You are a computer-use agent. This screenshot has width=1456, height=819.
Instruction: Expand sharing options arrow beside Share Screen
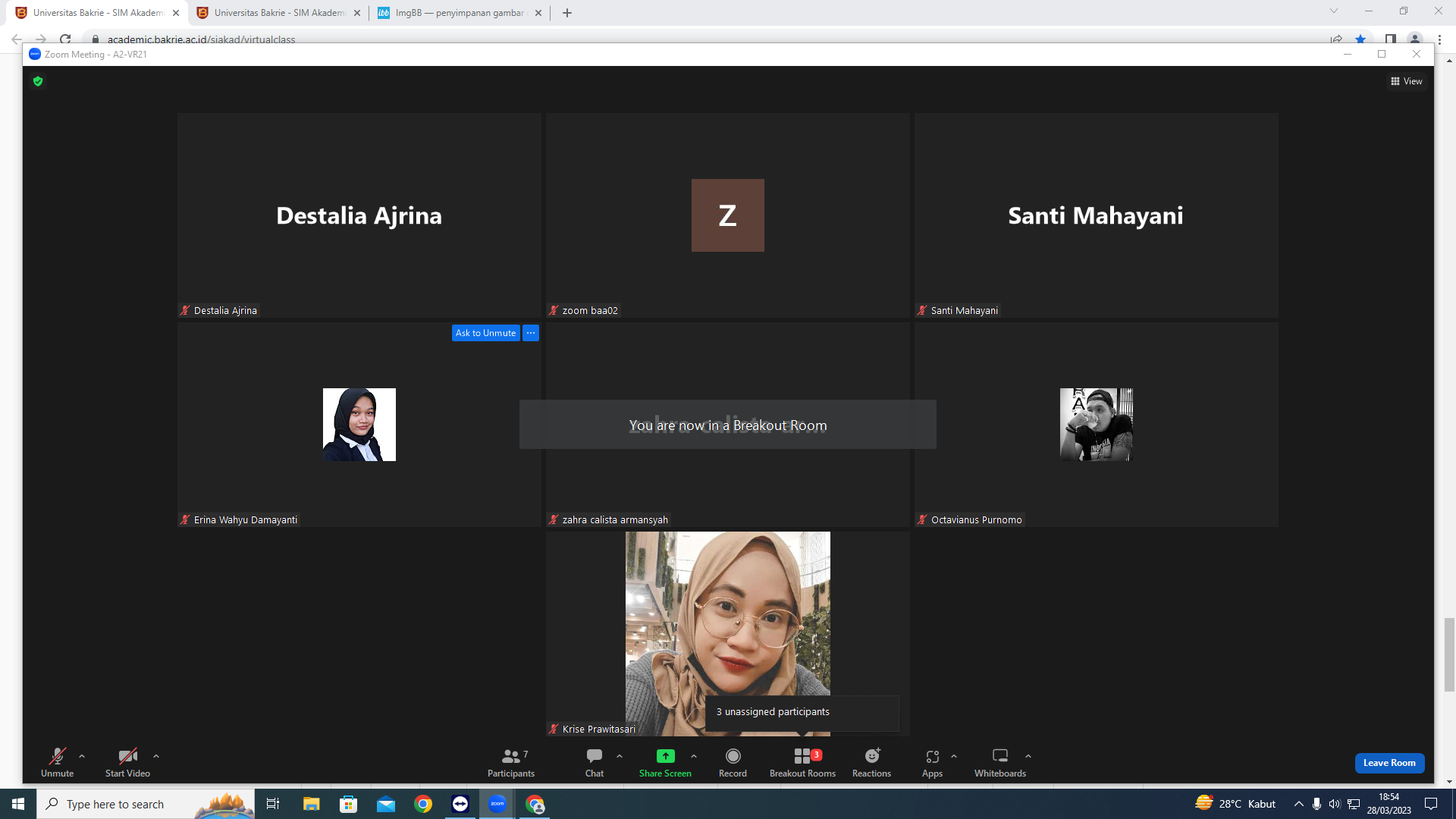tap(694, 756)
